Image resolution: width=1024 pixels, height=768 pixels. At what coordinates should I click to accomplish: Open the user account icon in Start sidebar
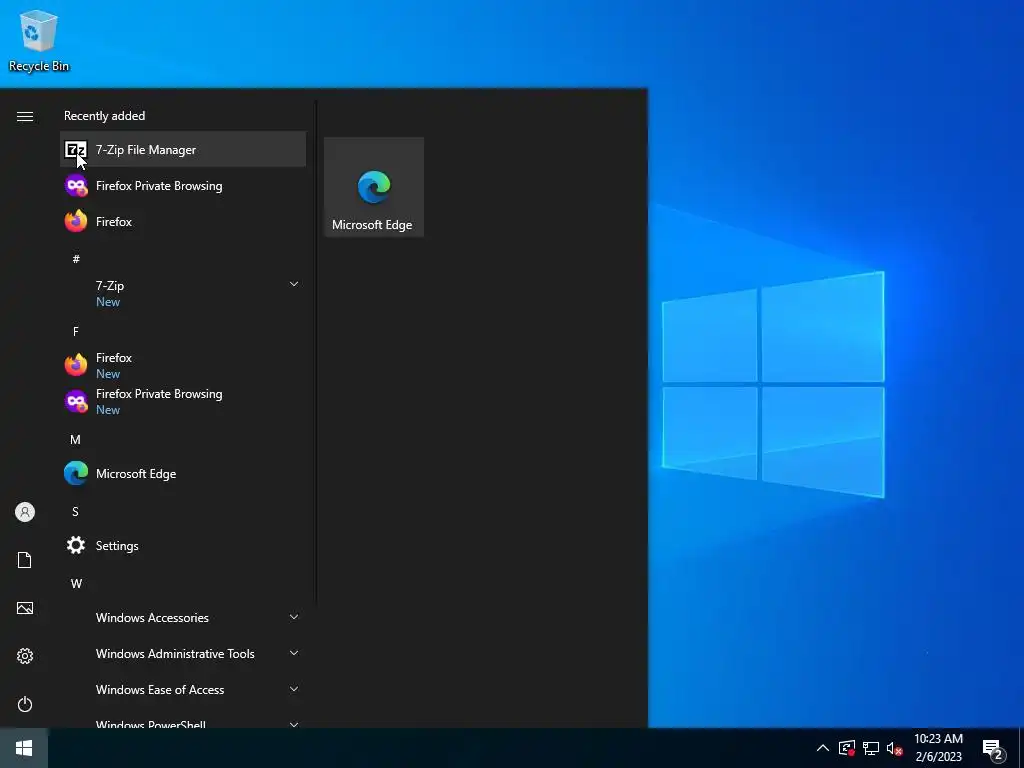coord(25,512)
